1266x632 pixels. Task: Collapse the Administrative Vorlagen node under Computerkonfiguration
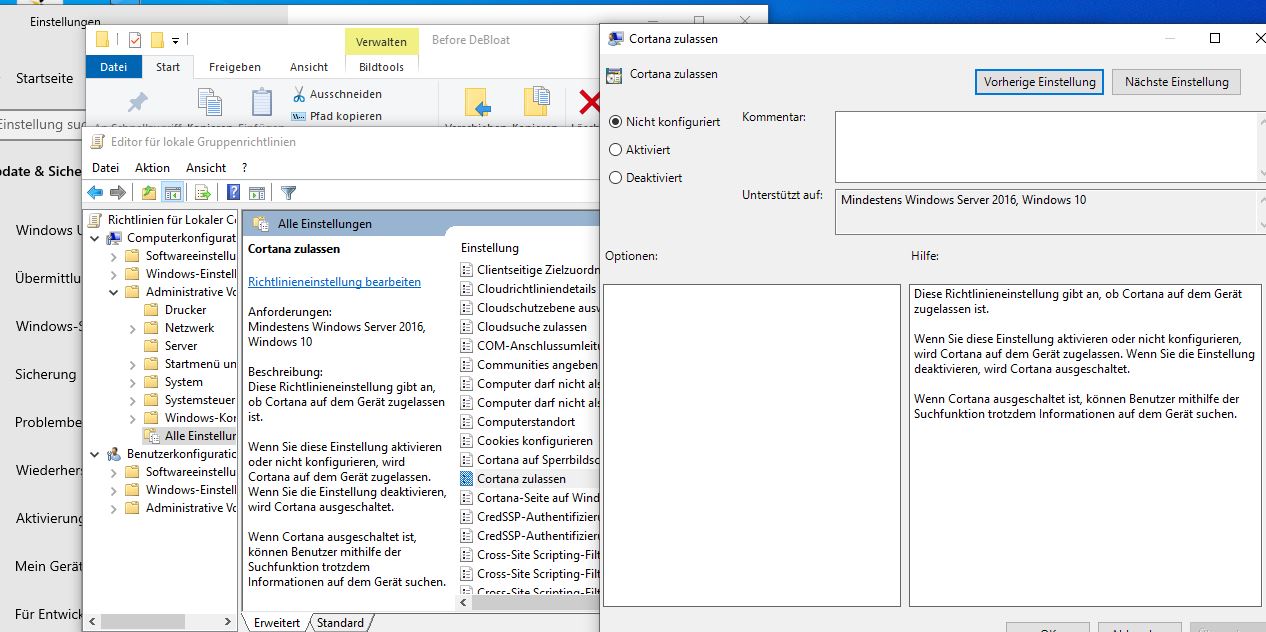click(x=114, y=292)
